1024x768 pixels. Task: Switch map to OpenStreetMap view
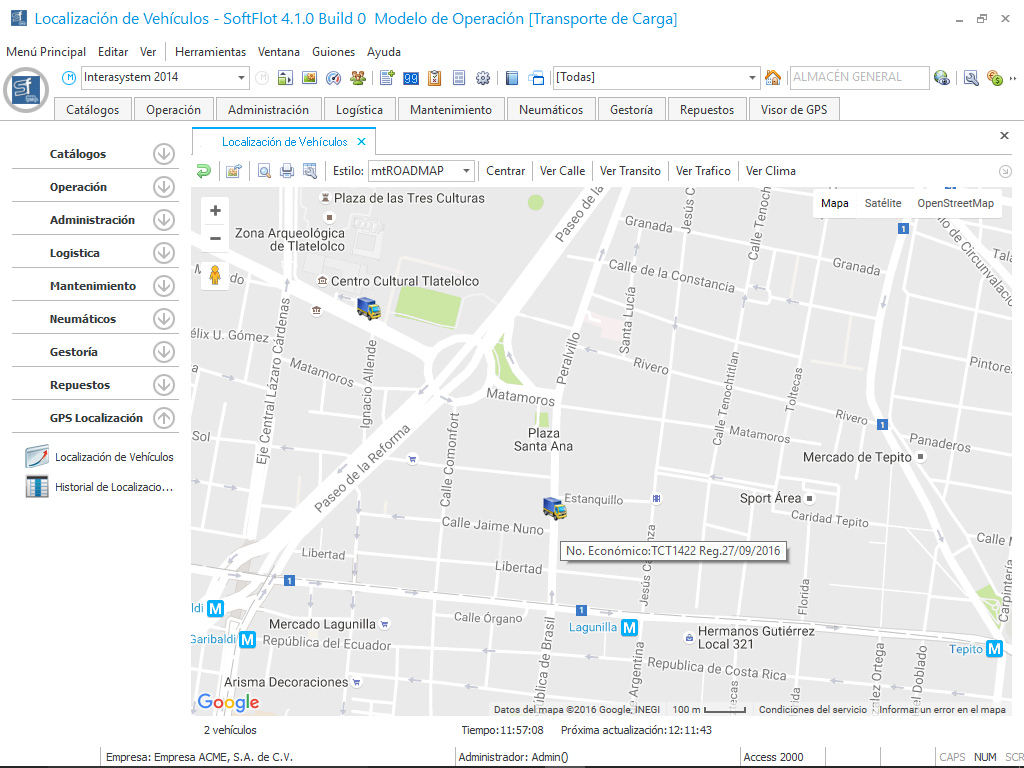[955, 203]
